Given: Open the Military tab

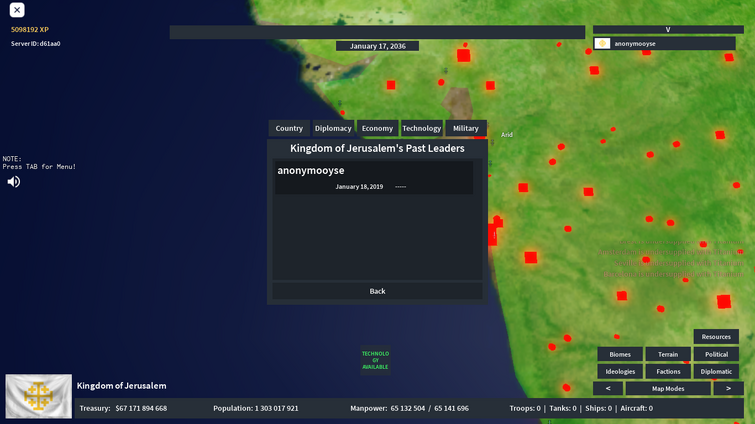Looking at the screenshot, I should point(466,128).
